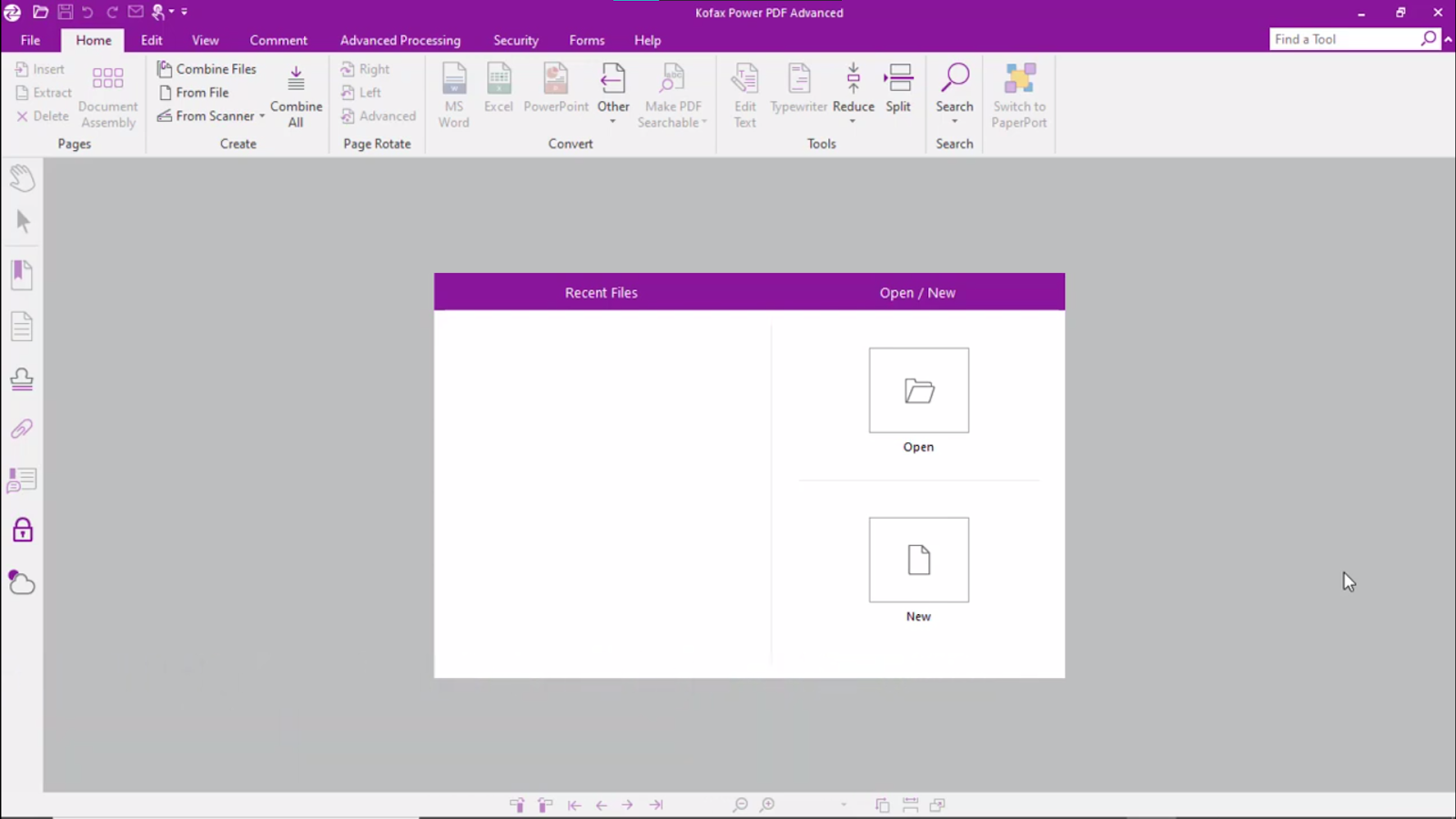This screenshot has width=1456, height=819.
Task: Switch to the Comment tab
Action: (278, 40)
